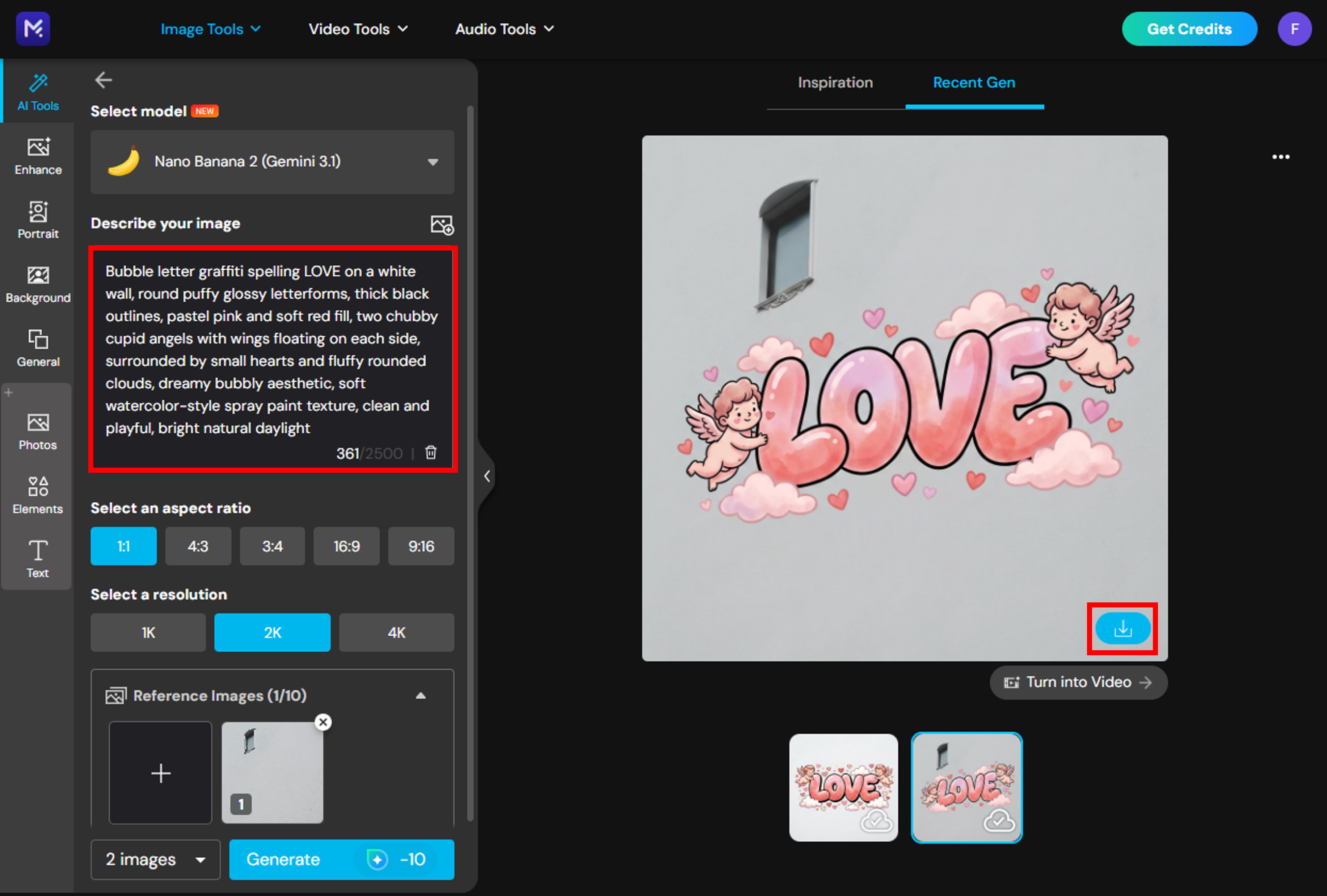Open the Portrait tool
This screenshot has width=1327, height=896.
point(37,219)
